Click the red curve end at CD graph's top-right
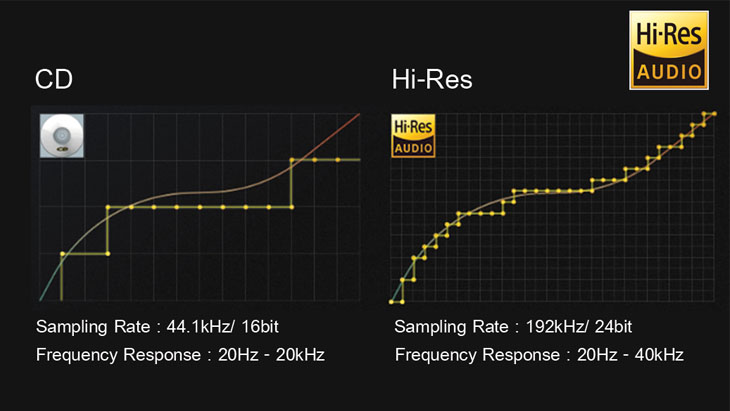 click(358, 115)
